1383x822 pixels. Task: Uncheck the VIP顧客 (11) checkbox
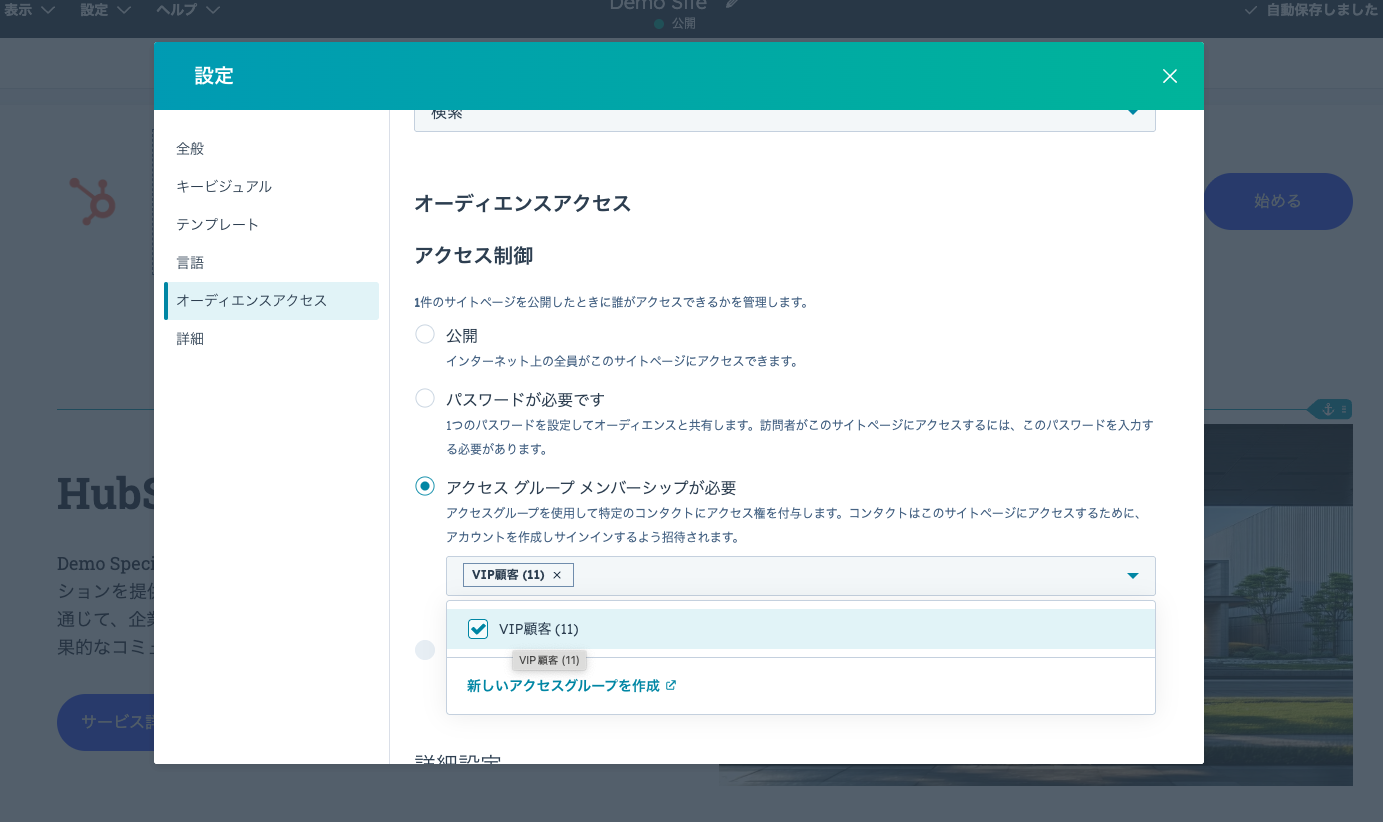pyautogui.click(x=478, y=629)
